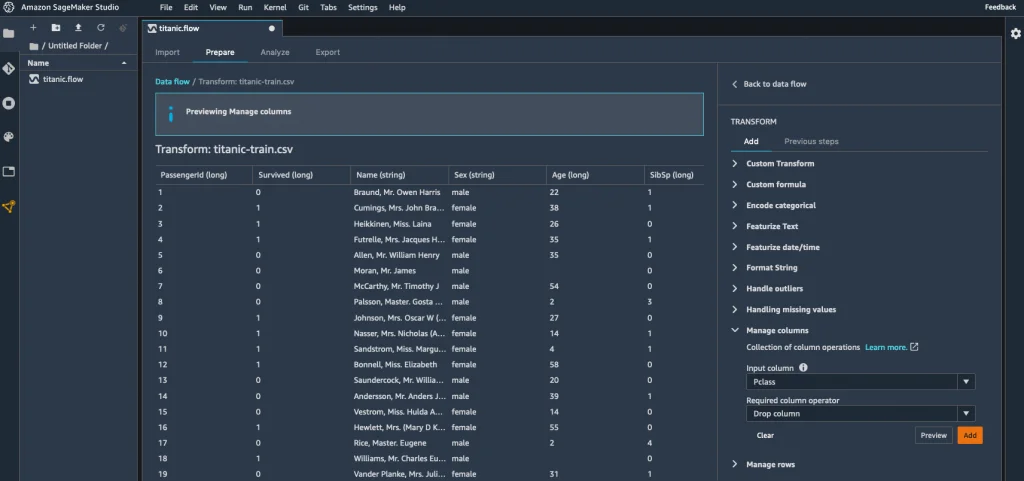Viewport: 1024px width, 481px height.
Task: Open the File menu
Action: 166,7
